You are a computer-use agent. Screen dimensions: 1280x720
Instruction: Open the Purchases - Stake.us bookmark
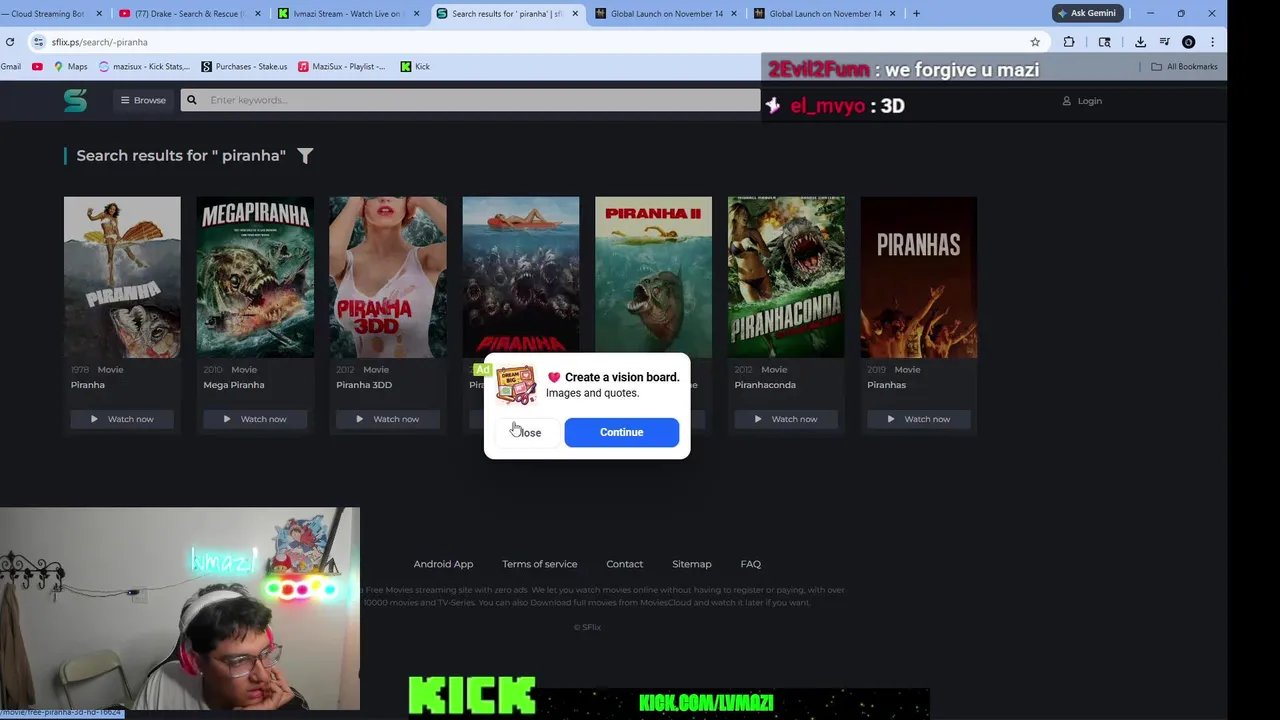click(244, 67)
